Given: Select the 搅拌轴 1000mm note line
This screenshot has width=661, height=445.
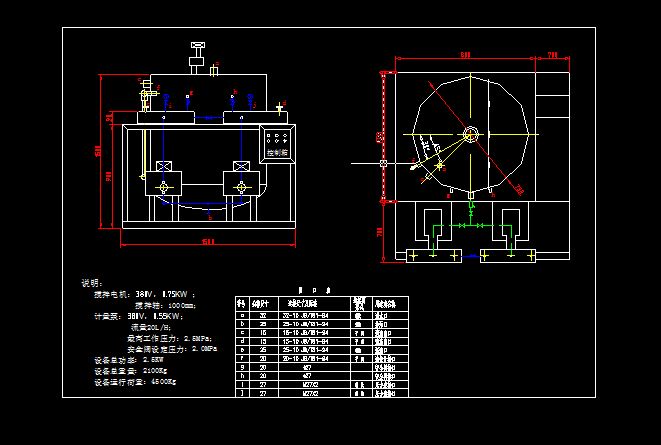Looking at the screenshot, I should coord(165,305).
